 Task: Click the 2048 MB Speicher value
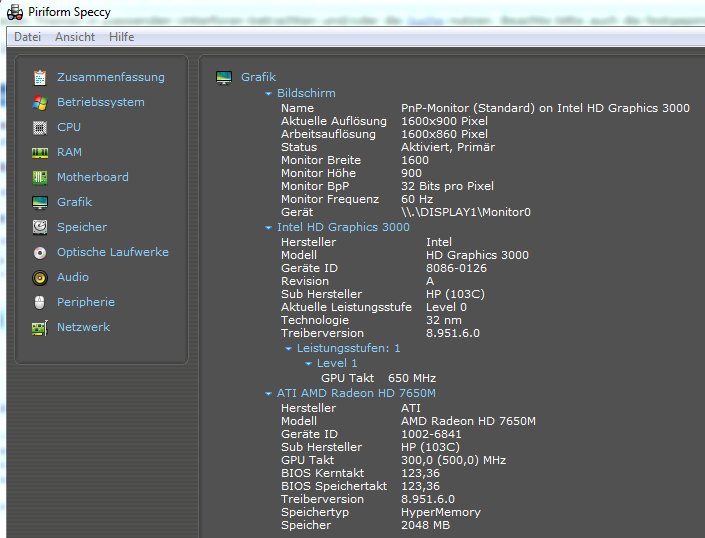tap(425, 525)
